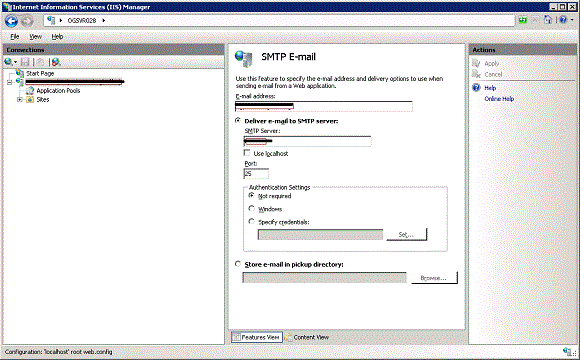The width and height of the screenshot is (580, 360).
Task: Select Start Page in the connections tree
Action: (x=40, y=74)
